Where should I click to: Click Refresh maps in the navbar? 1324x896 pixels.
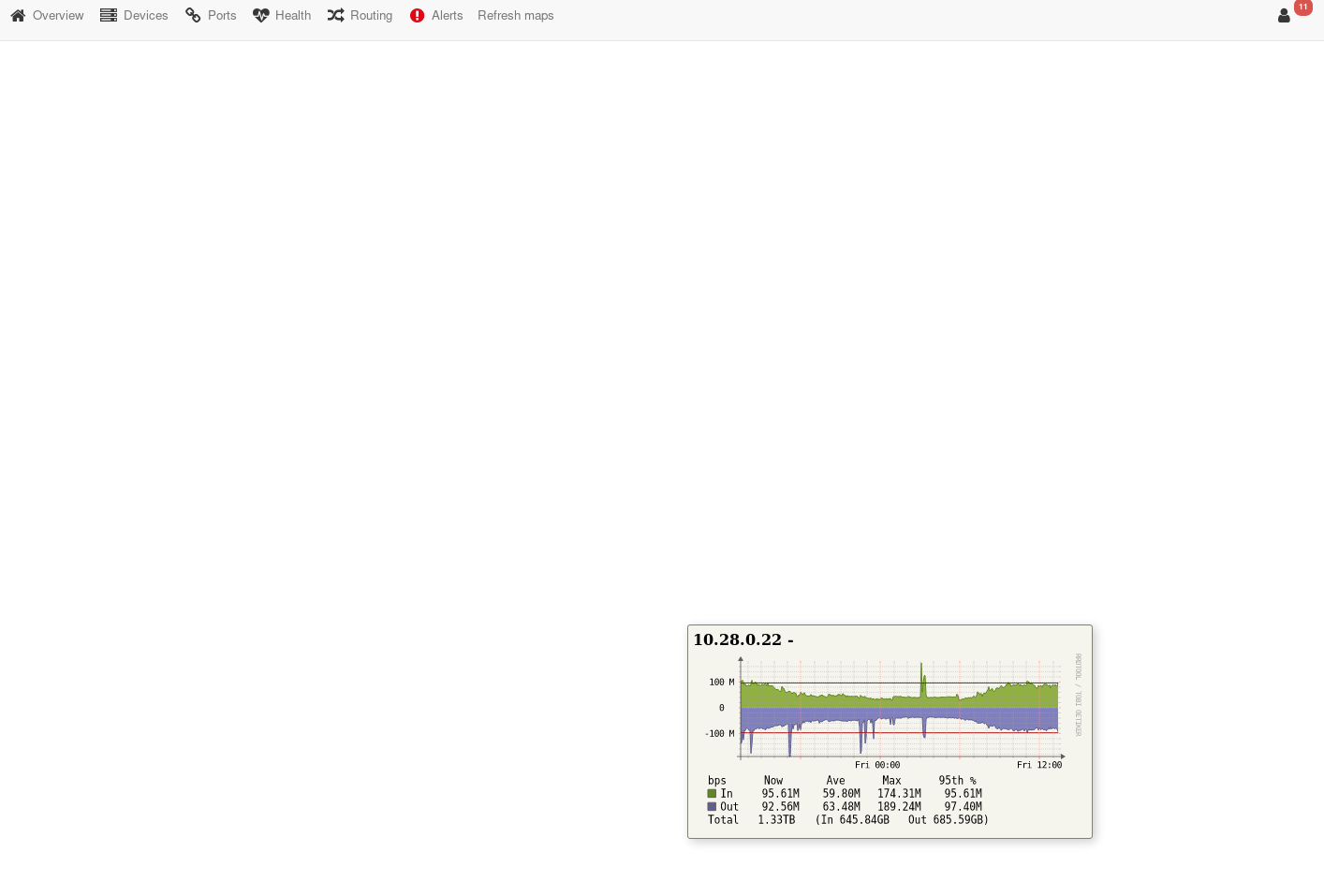click(x=516, y=15)
